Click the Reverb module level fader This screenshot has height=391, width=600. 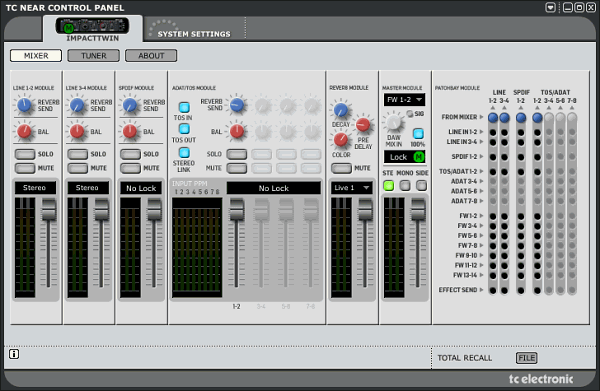coord(365,210)
